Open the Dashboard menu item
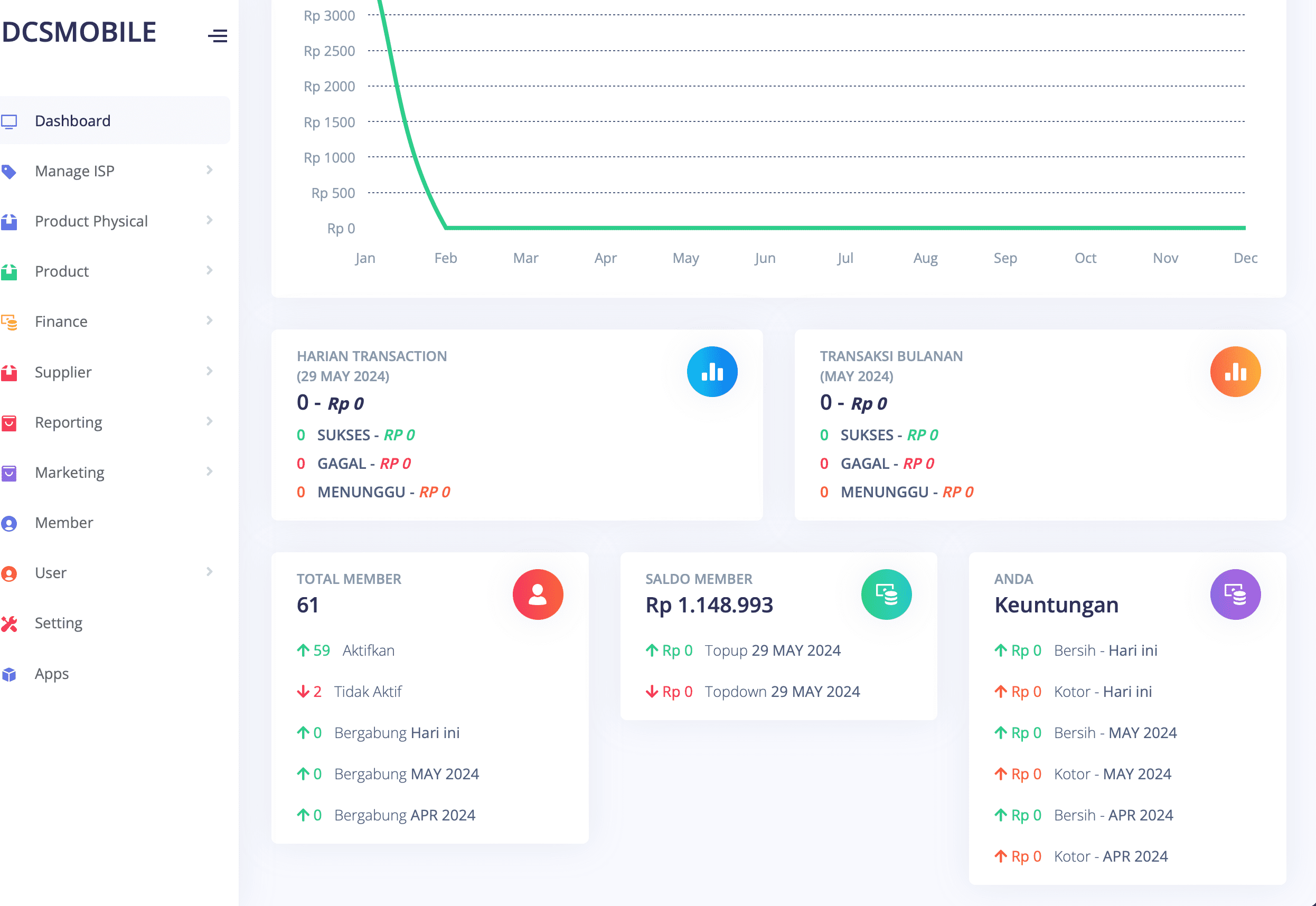Image resolution: width=1316 pixels, height=906 pixels. [x=73, y=121]
